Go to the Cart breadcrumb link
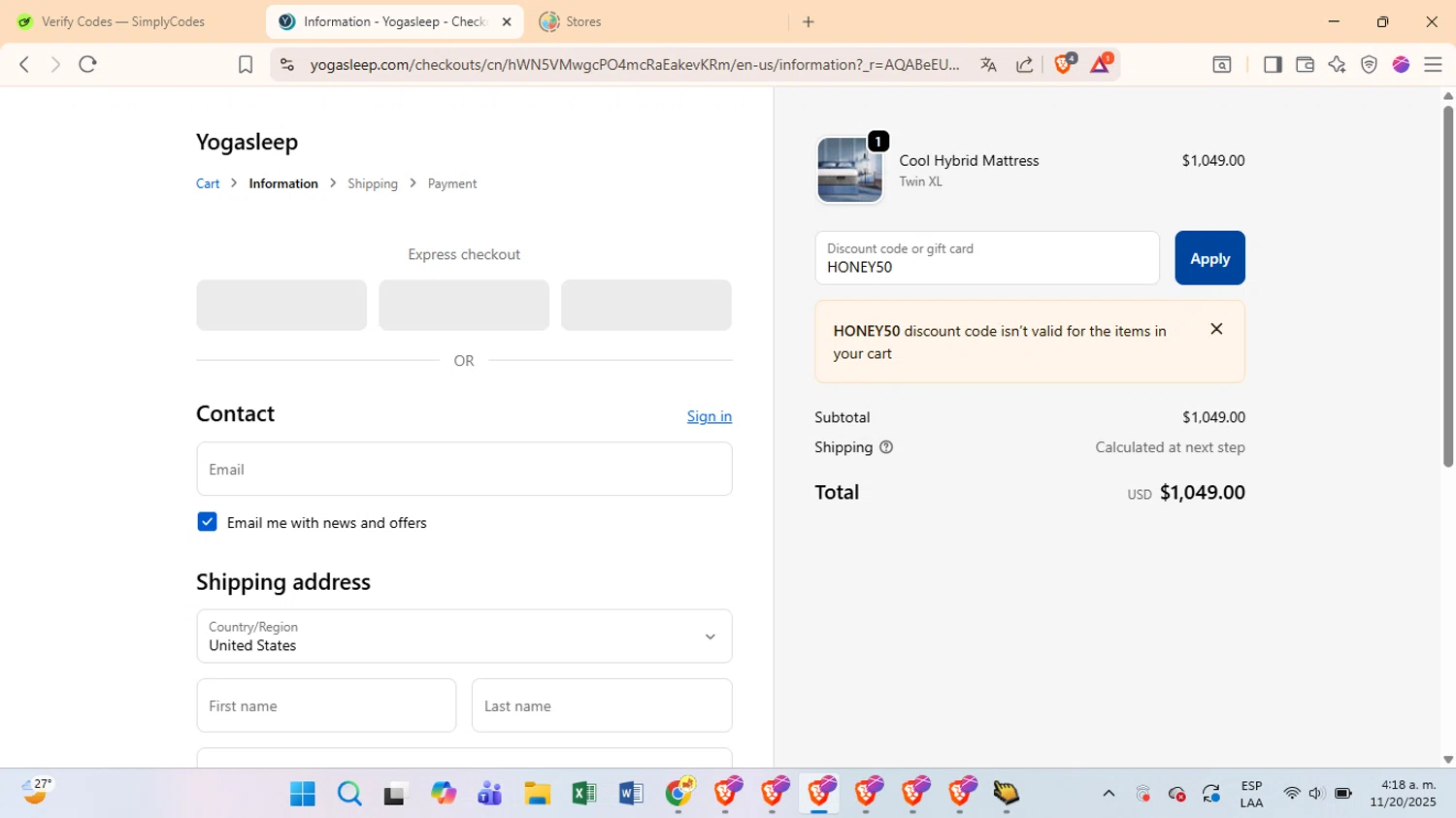Viewport: 1456px width, 818px height. (208, 183)
